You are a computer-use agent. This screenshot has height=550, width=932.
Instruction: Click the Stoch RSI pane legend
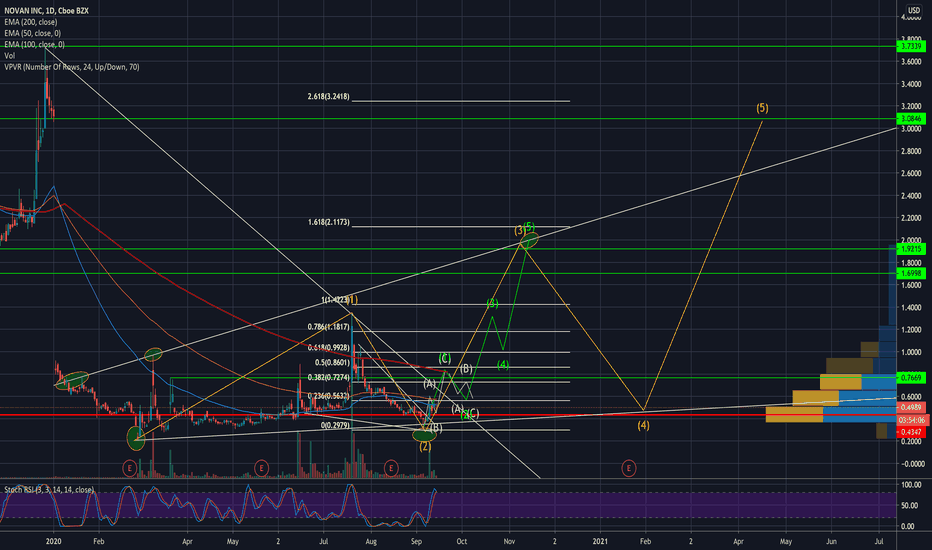(49, 490)
